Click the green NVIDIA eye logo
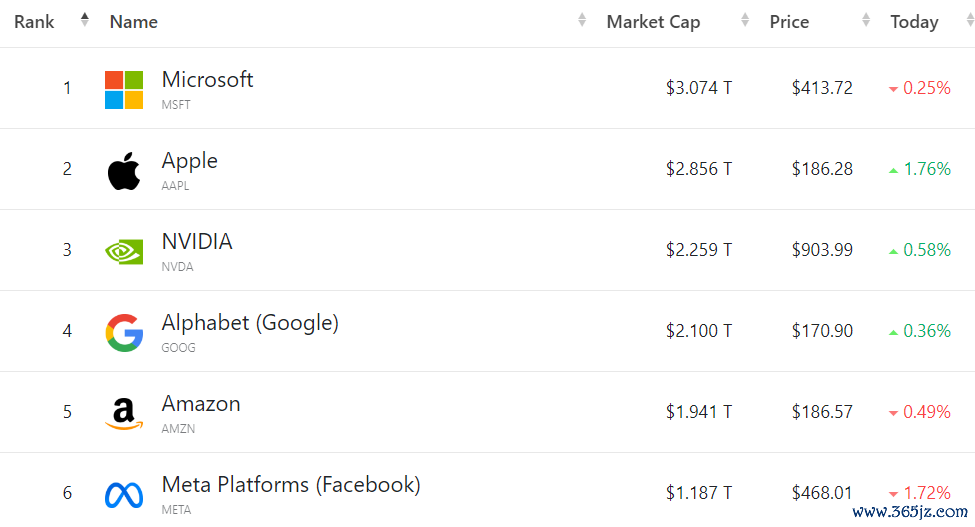 tap(124, 252)
